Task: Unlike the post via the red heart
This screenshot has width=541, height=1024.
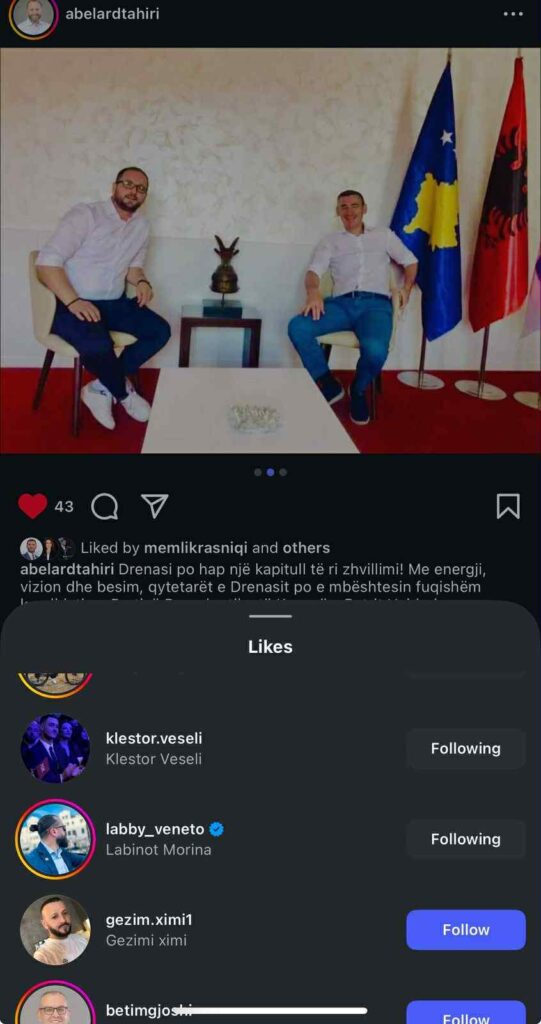Action: 33,506
